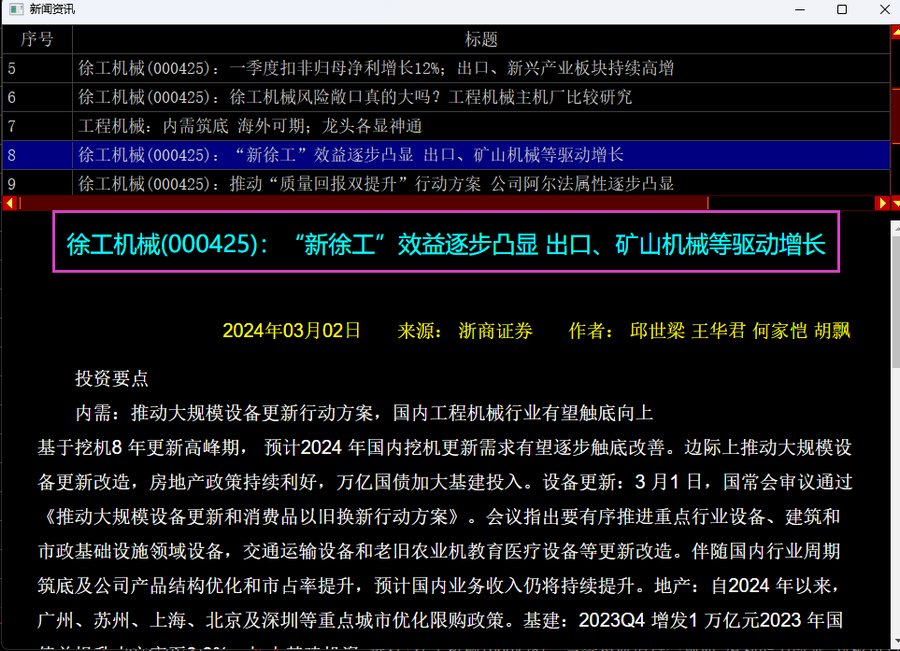Select news row 5 about 一季度扣非归母净利
Screen dimensions: 900x651
click(x=376, y=68)
